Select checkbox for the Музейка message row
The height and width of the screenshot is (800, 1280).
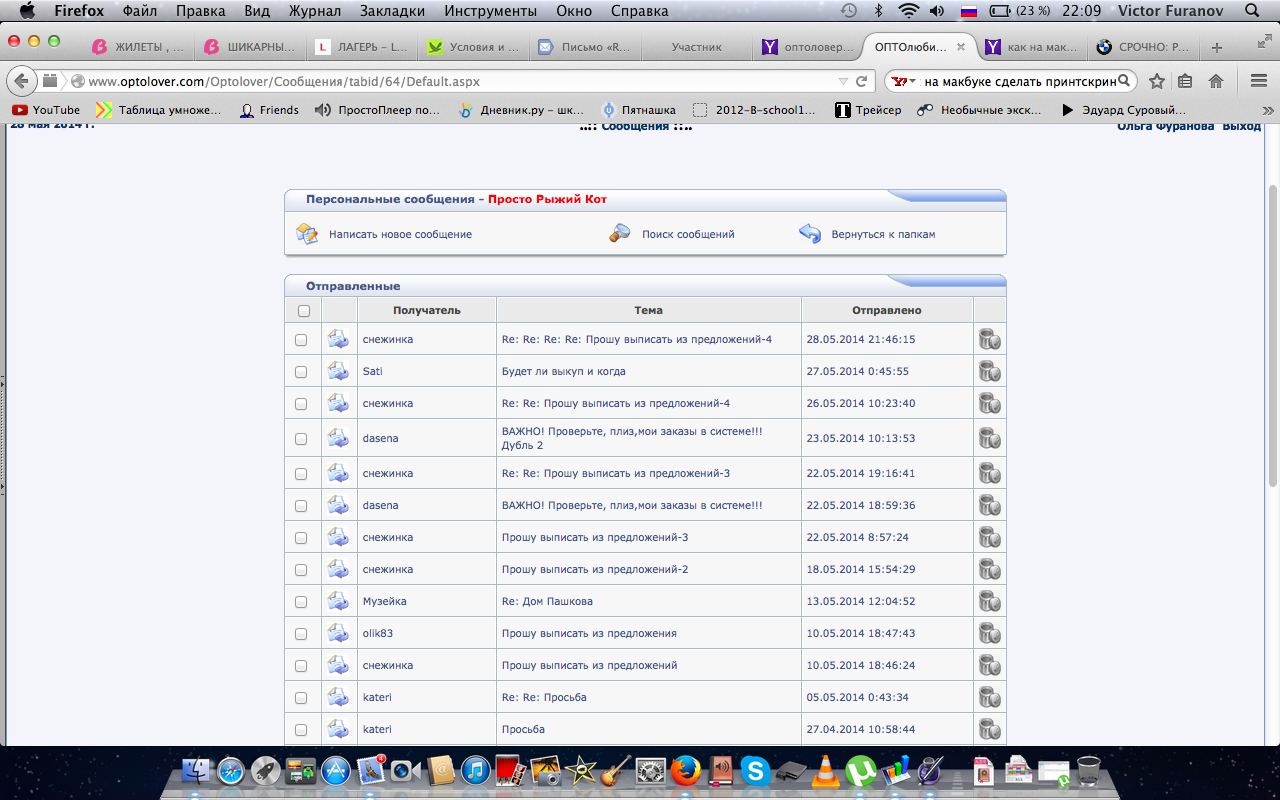(301, 602)
